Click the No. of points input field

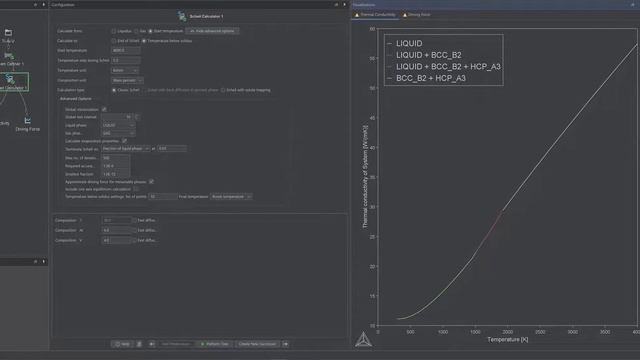162,197
